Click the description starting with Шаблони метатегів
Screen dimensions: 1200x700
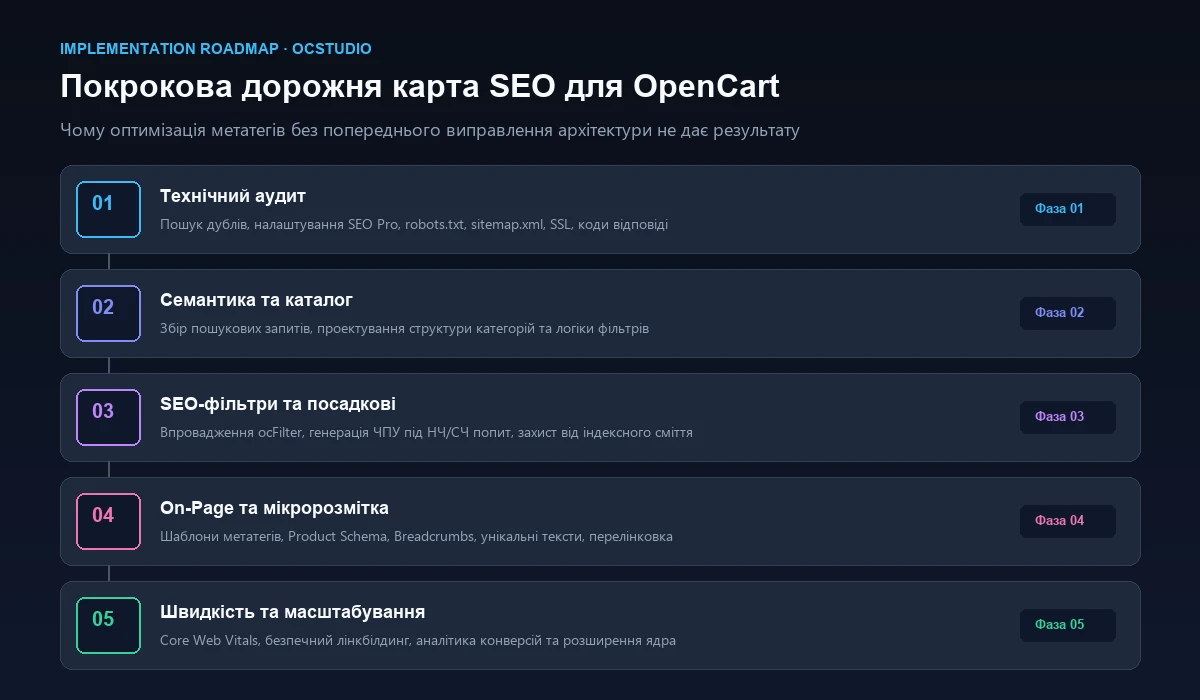[416, 537]
